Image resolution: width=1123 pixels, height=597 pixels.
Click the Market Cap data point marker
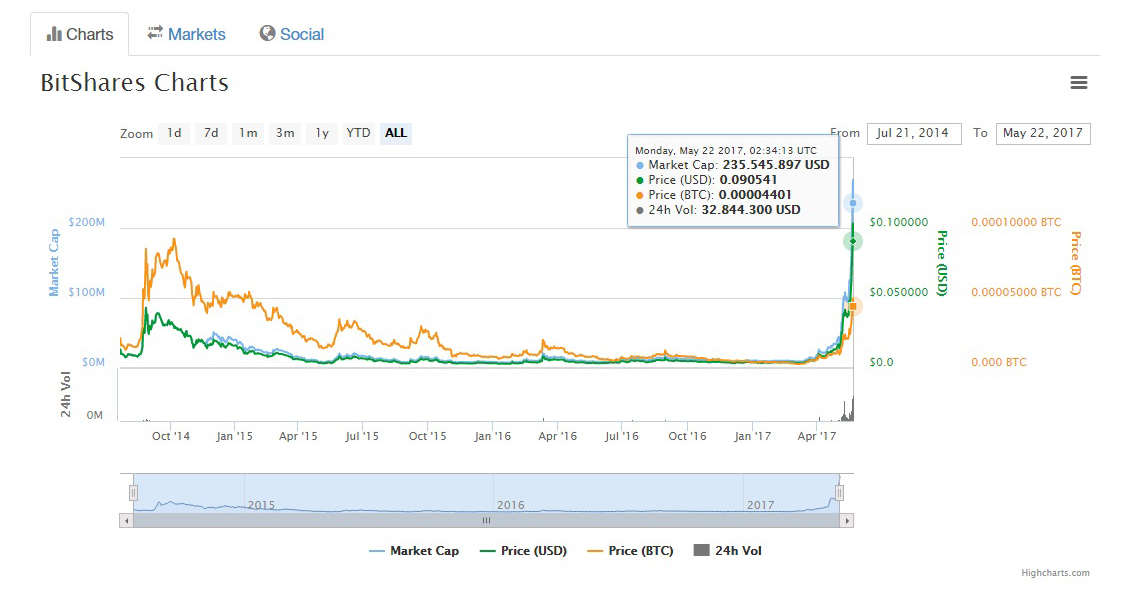click(852, 203)
